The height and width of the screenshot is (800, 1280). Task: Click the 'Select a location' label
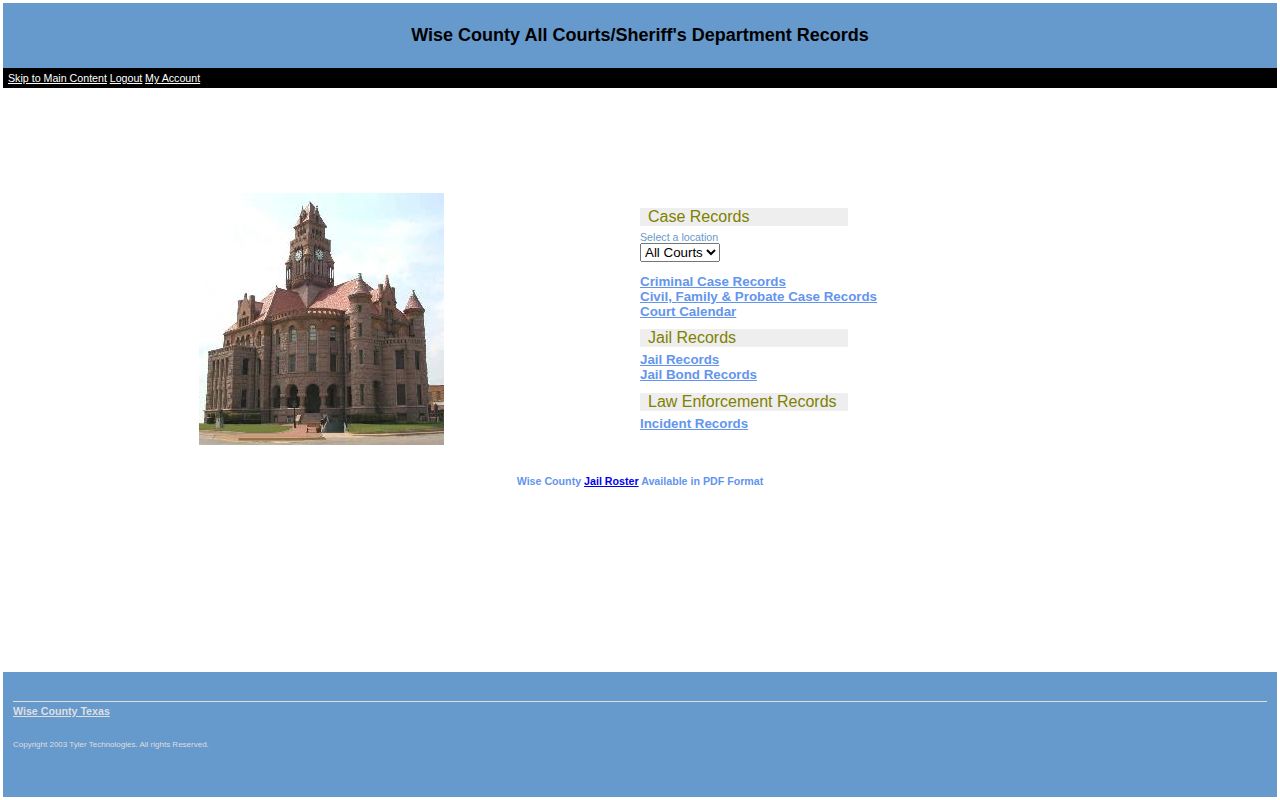click(679, 237)
